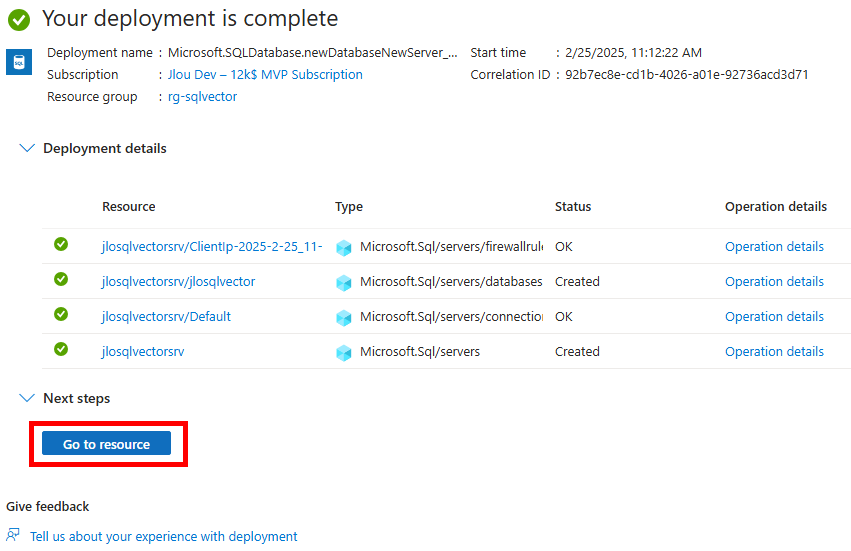The width and height of the screenshot is (851, 551).
Task: Click the Resource column header
Action: [129, 206]
